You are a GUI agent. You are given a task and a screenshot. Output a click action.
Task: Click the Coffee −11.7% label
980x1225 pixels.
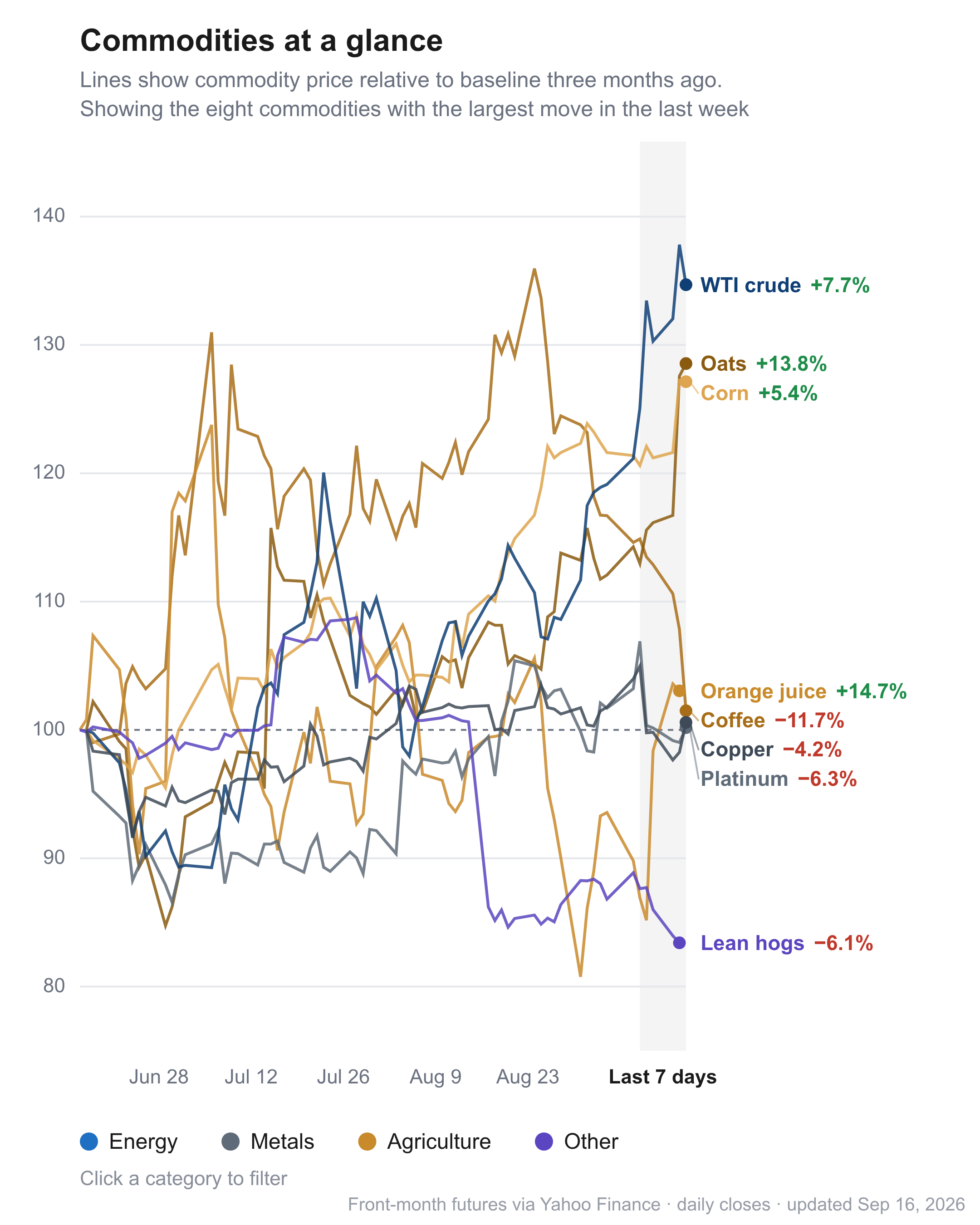click(772, 720)
